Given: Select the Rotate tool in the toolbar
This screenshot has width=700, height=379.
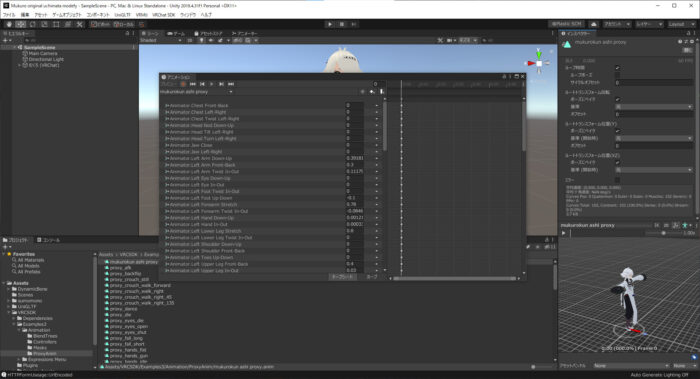Looking at the screenshot, I should (x=33, y=24).
